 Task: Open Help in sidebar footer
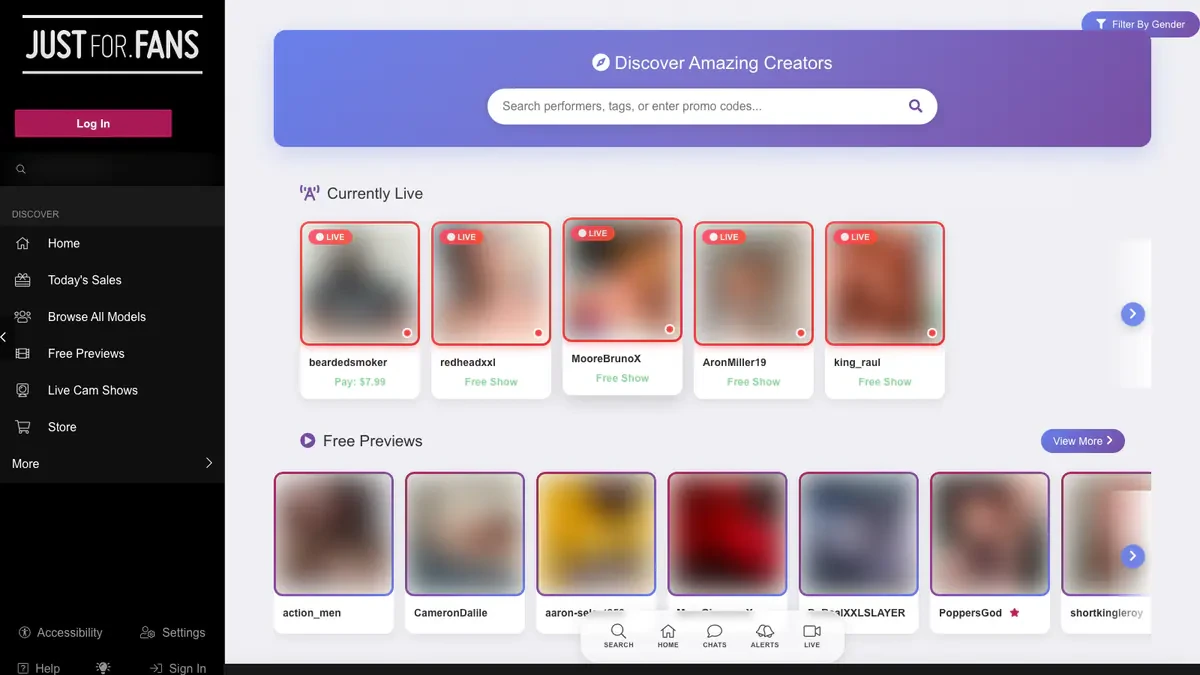[x=39, y=668]
